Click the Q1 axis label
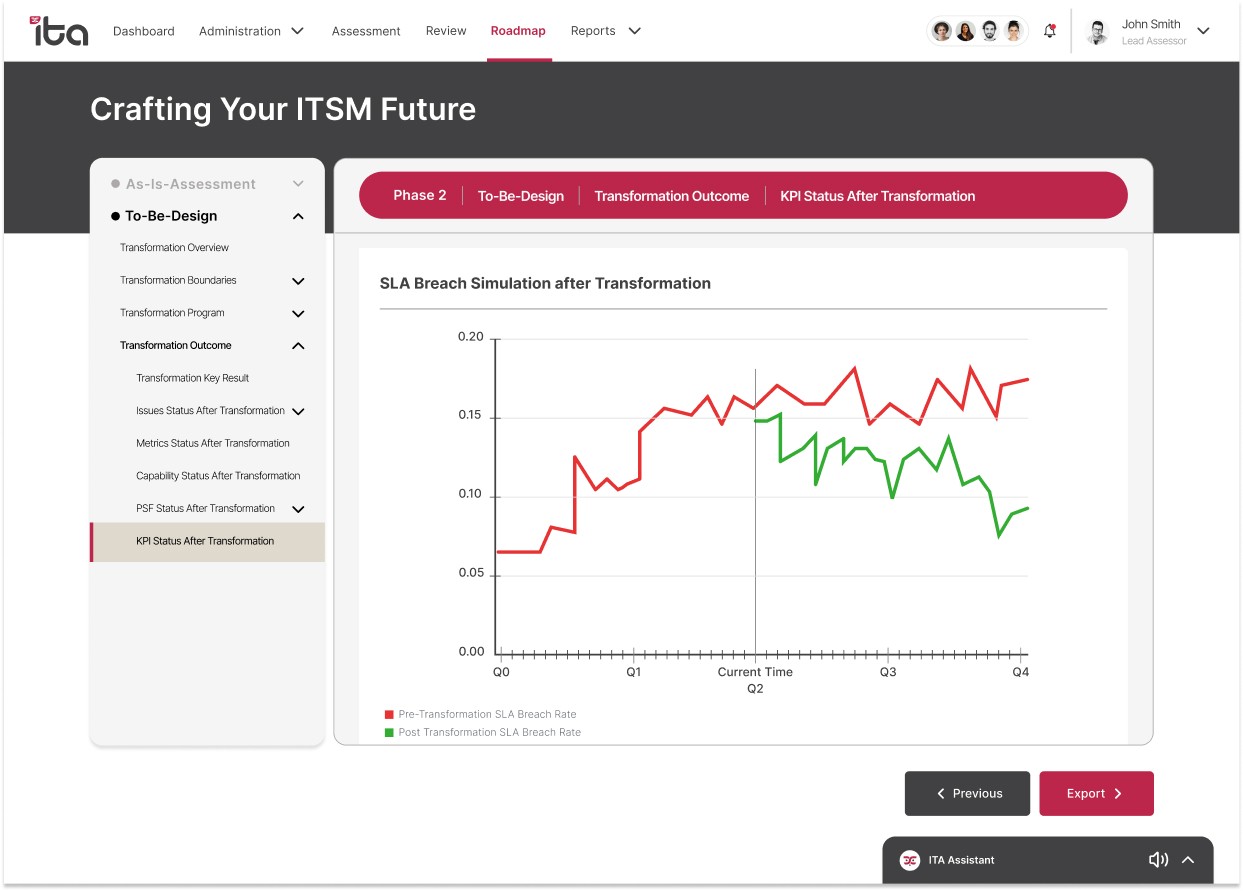Image resolution: width=1243 pixels, height=891 pixels. click(x=634, y=672)
